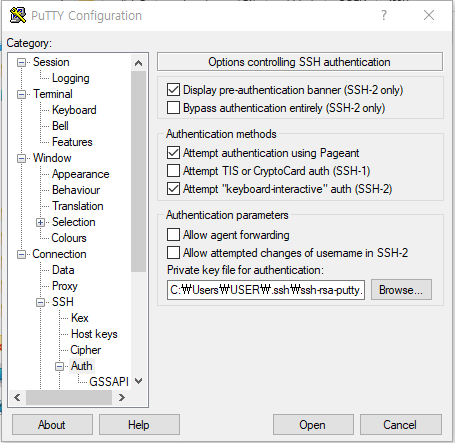The height and width of the screenshot is (443, 455).
Task: Select the SSH category
Action: point(63,302)
